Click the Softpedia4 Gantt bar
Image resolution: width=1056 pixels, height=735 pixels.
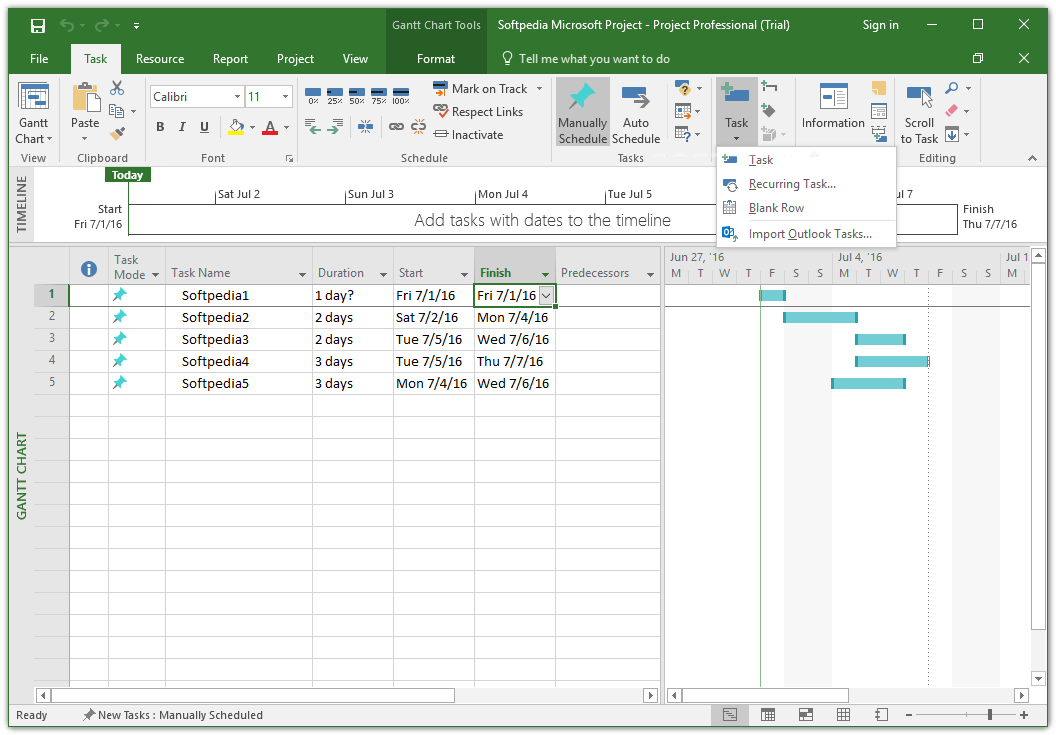click(892, 362)
